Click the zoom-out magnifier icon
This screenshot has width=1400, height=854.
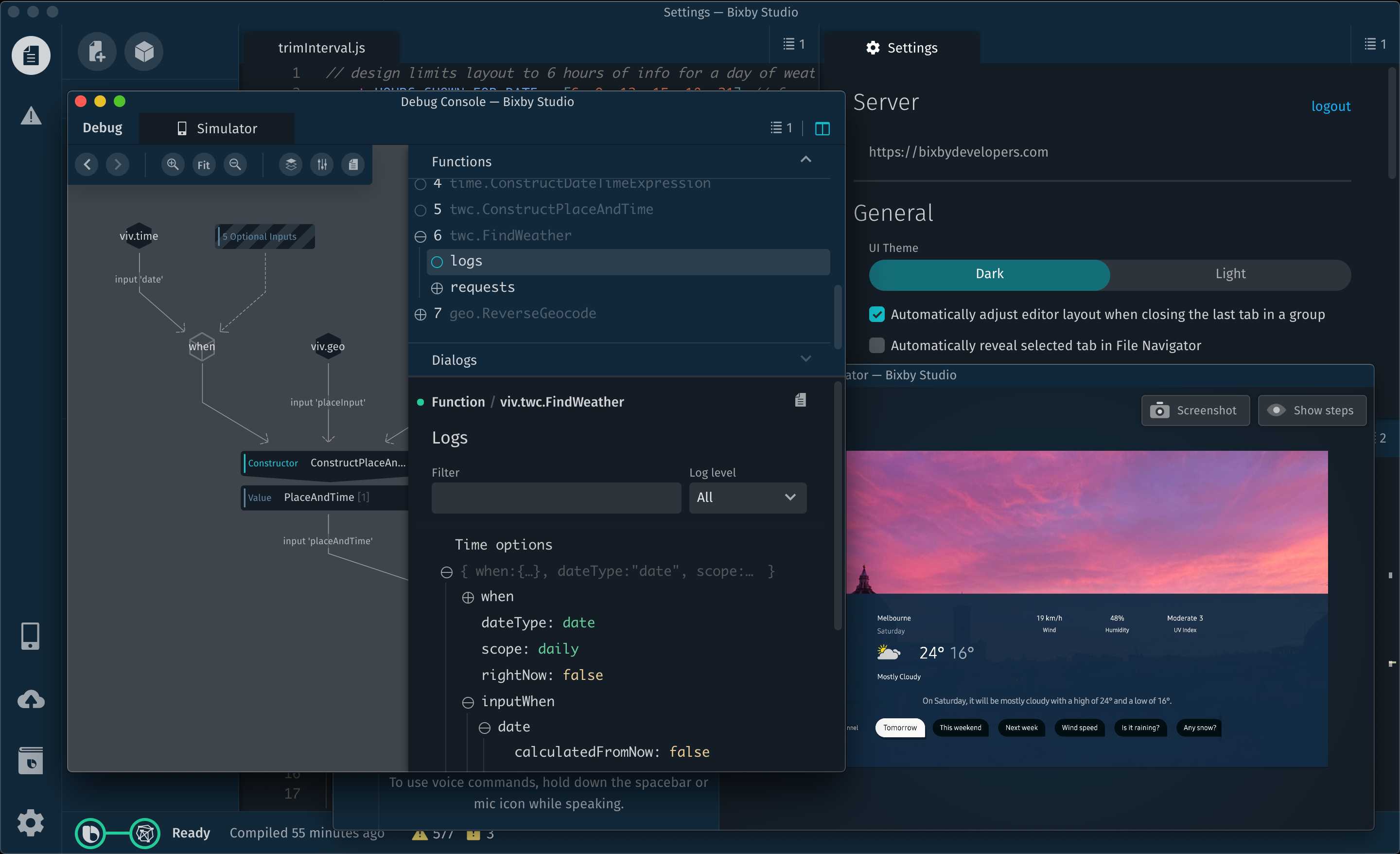(x=234, y=164)
